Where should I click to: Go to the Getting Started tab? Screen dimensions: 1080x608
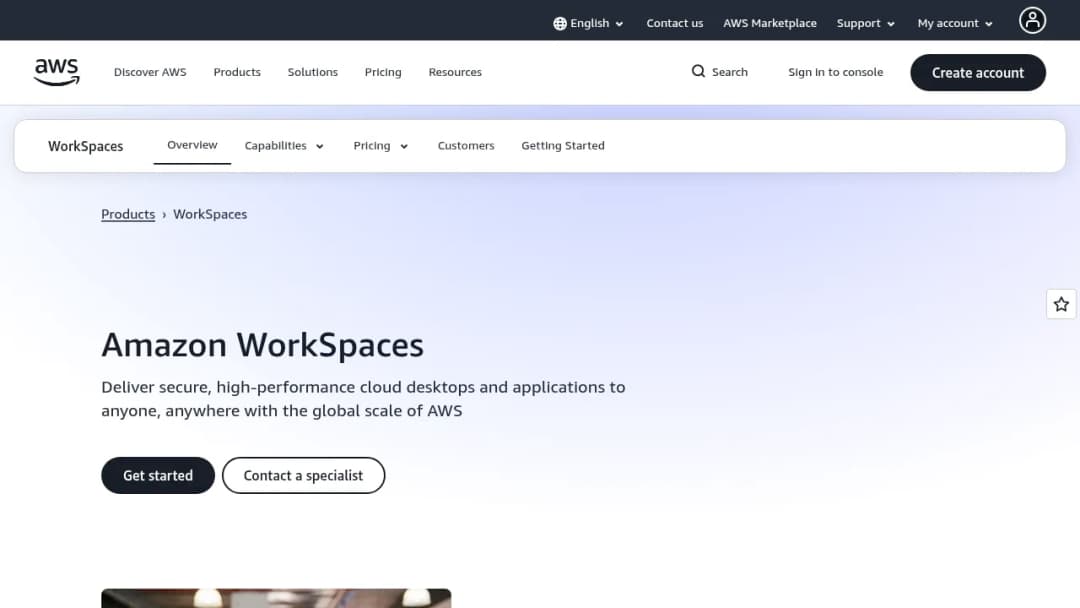563,146
